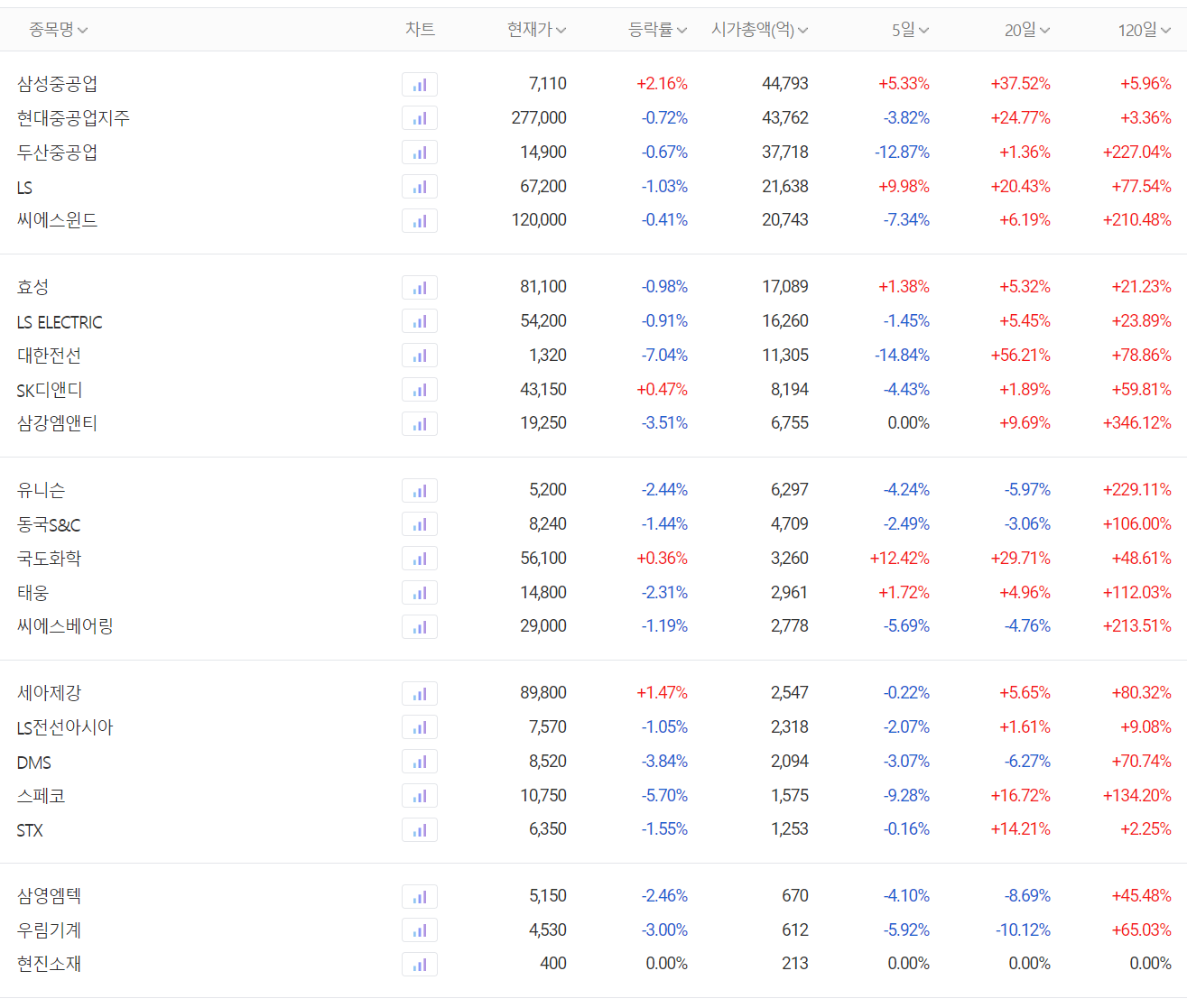Open chart icon for 동국S&C
The height and width of the screenshot is (1008, 1187).
pyautogui.click(x=420, y=524)
